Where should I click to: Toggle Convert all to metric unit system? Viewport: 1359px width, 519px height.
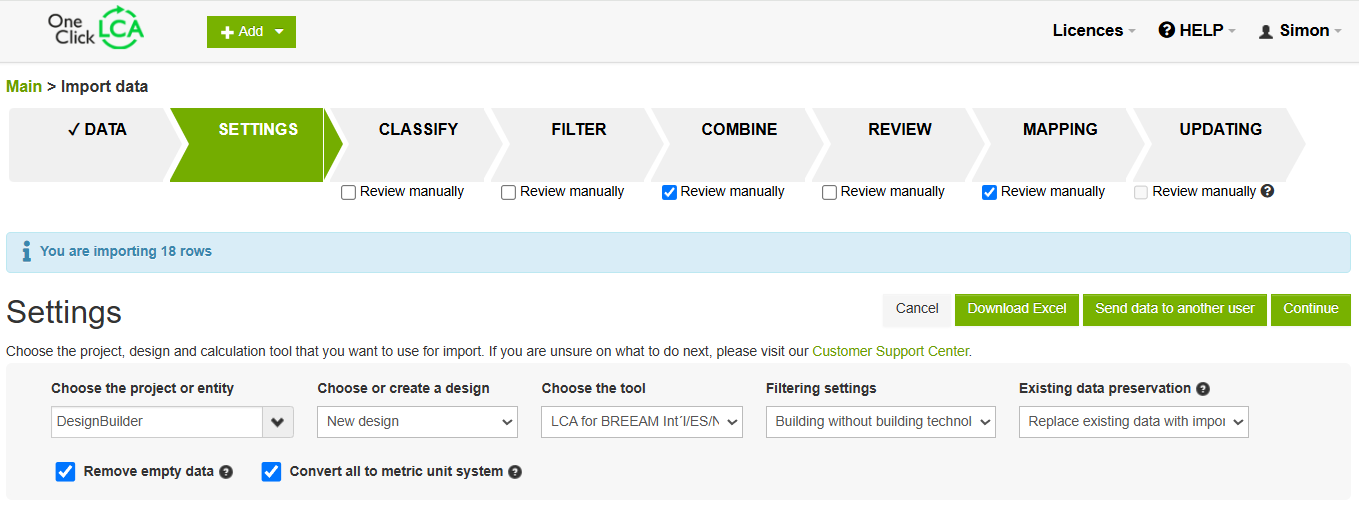[271, 472]
